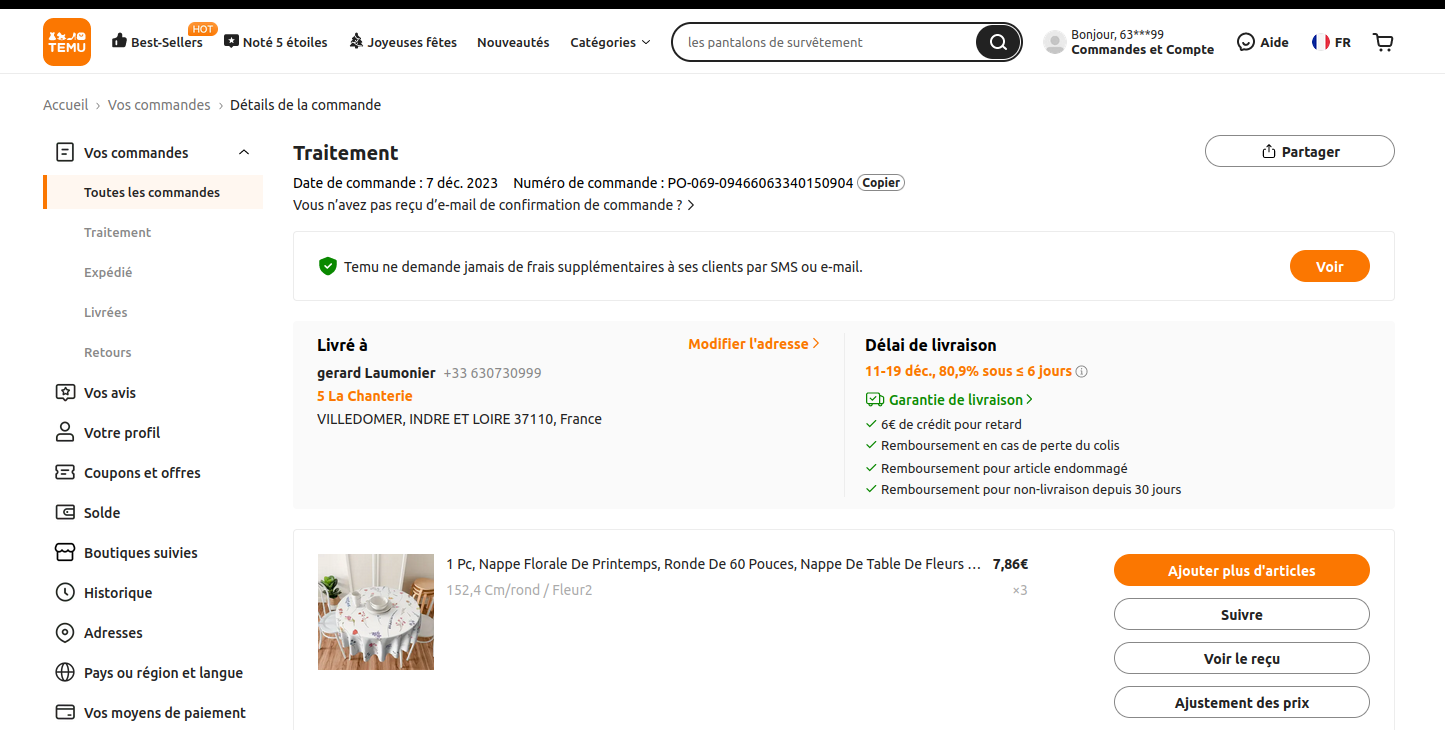Open the Nouveautés menu item

click(x=513, y=42)
